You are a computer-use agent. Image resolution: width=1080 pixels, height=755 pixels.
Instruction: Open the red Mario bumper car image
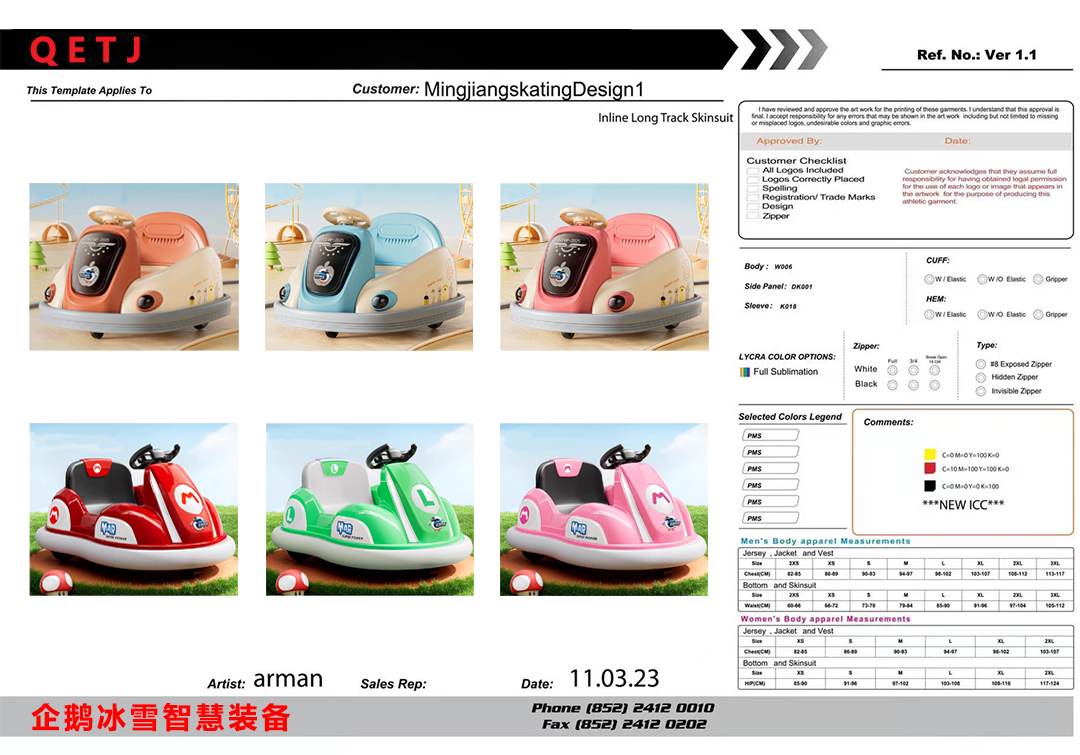pos(134,509)
